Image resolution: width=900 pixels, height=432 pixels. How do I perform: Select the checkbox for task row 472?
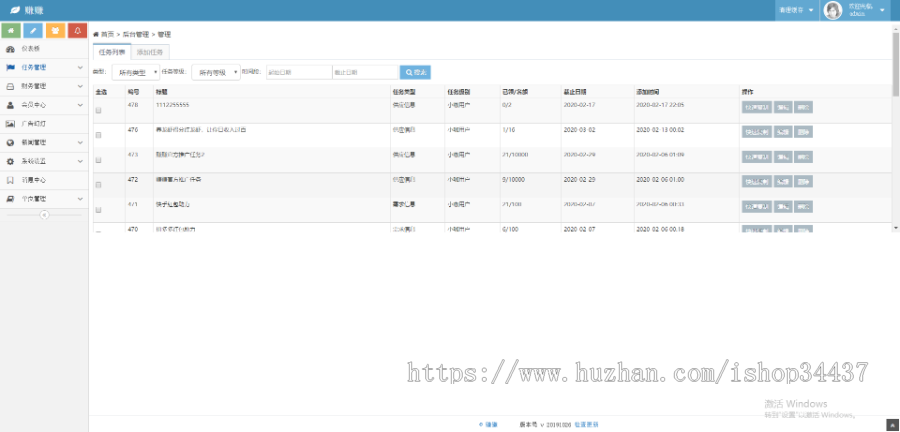[98, 185]
